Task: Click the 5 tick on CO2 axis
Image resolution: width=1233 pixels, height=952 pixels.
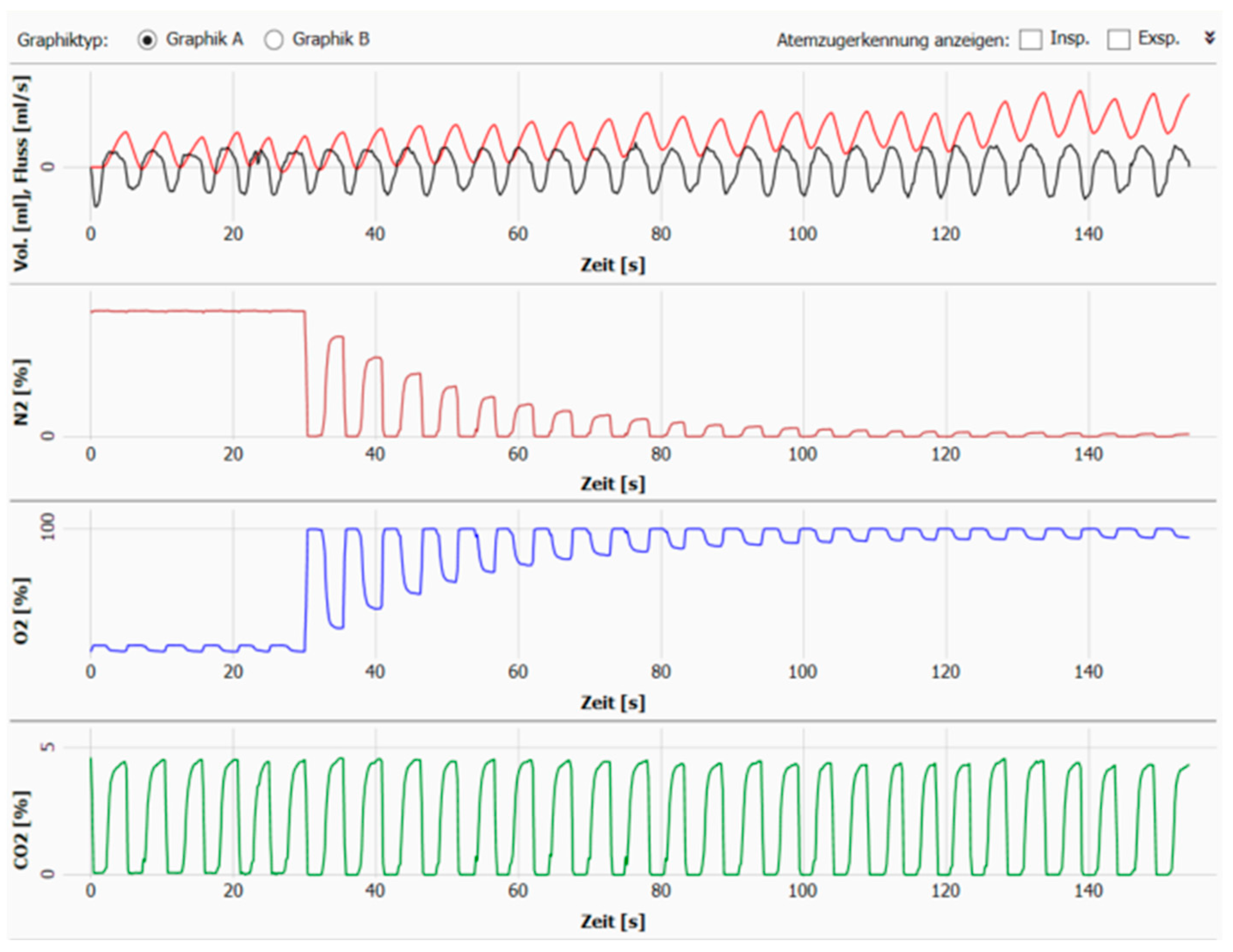Action: click(49, 746)
